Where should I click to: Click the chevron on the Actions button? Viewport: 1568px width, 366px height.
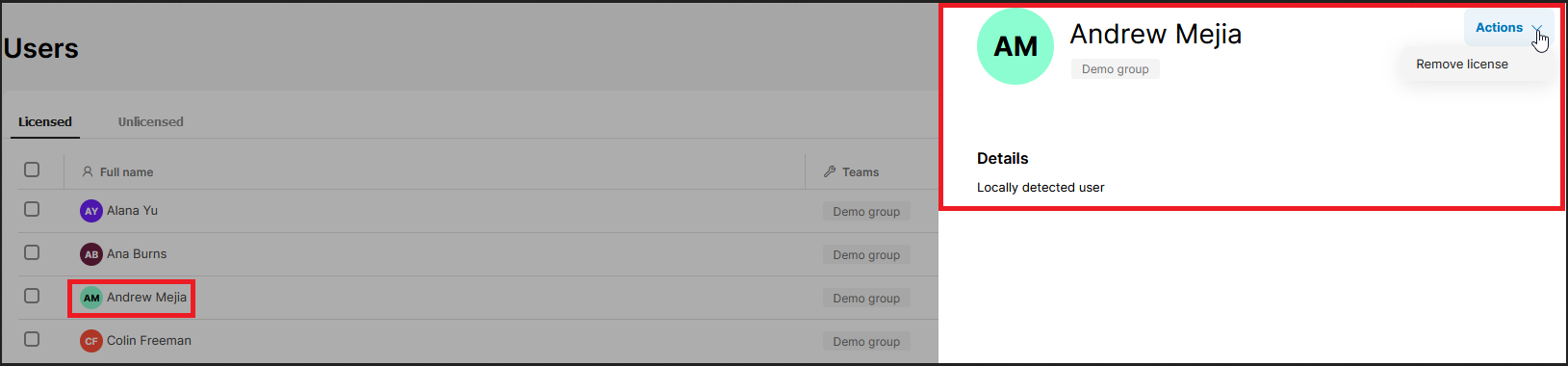pyautogui.click(x=1537, y=28)
